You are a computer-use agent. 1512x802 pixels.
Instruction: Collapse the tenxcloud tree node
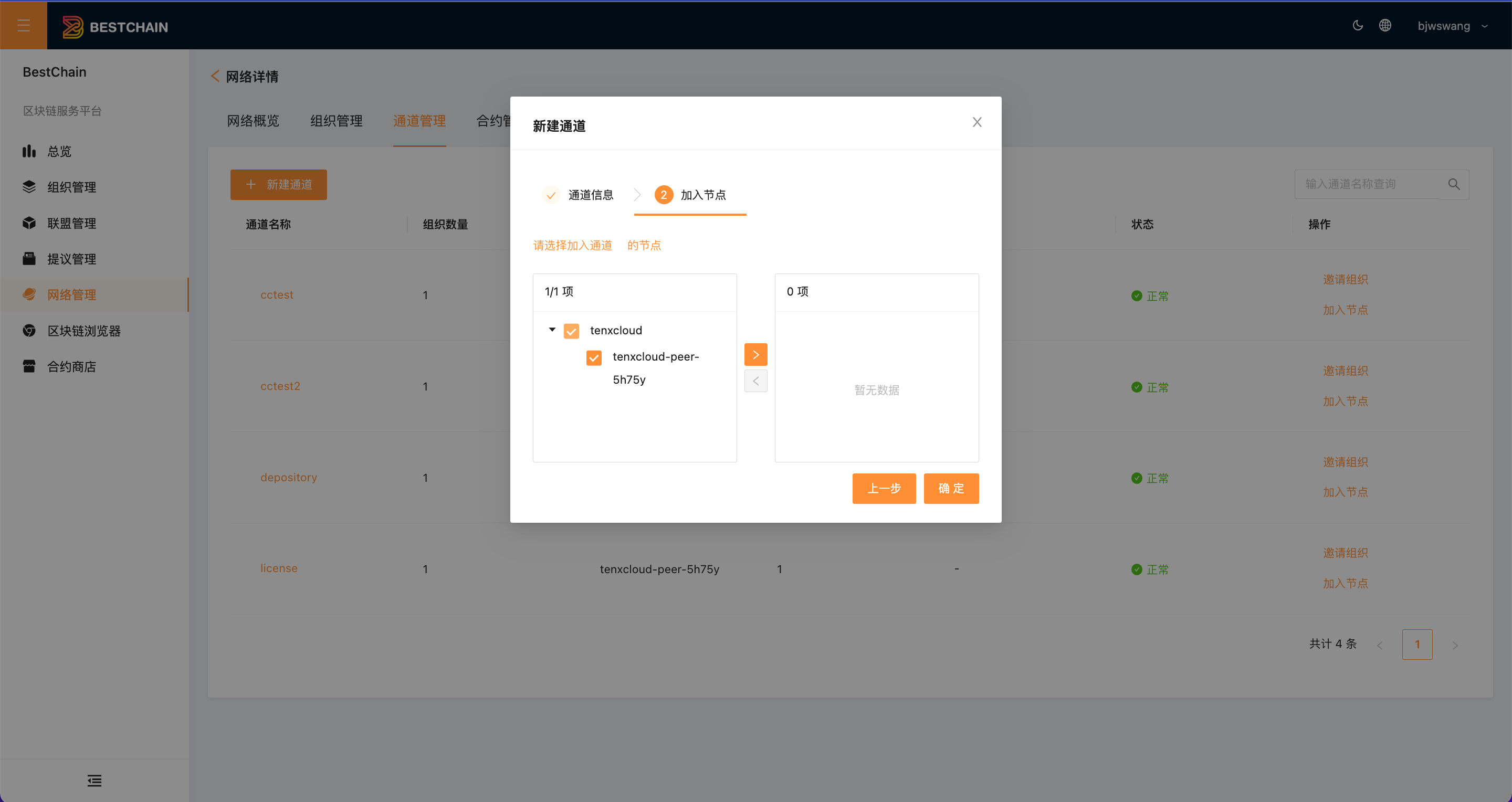pos(552,330)
